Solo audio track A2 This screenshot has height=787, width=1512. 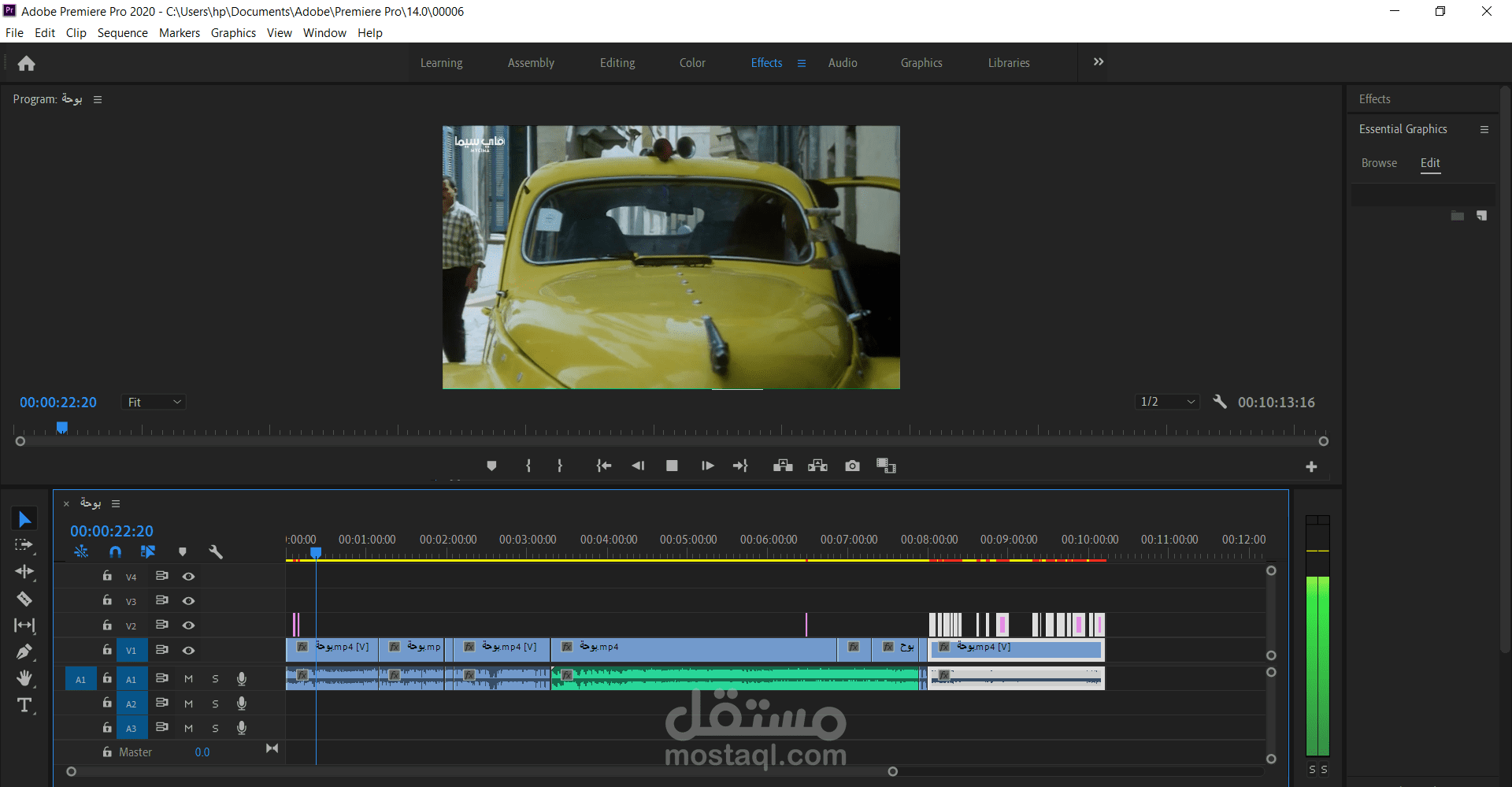point(215,703)
